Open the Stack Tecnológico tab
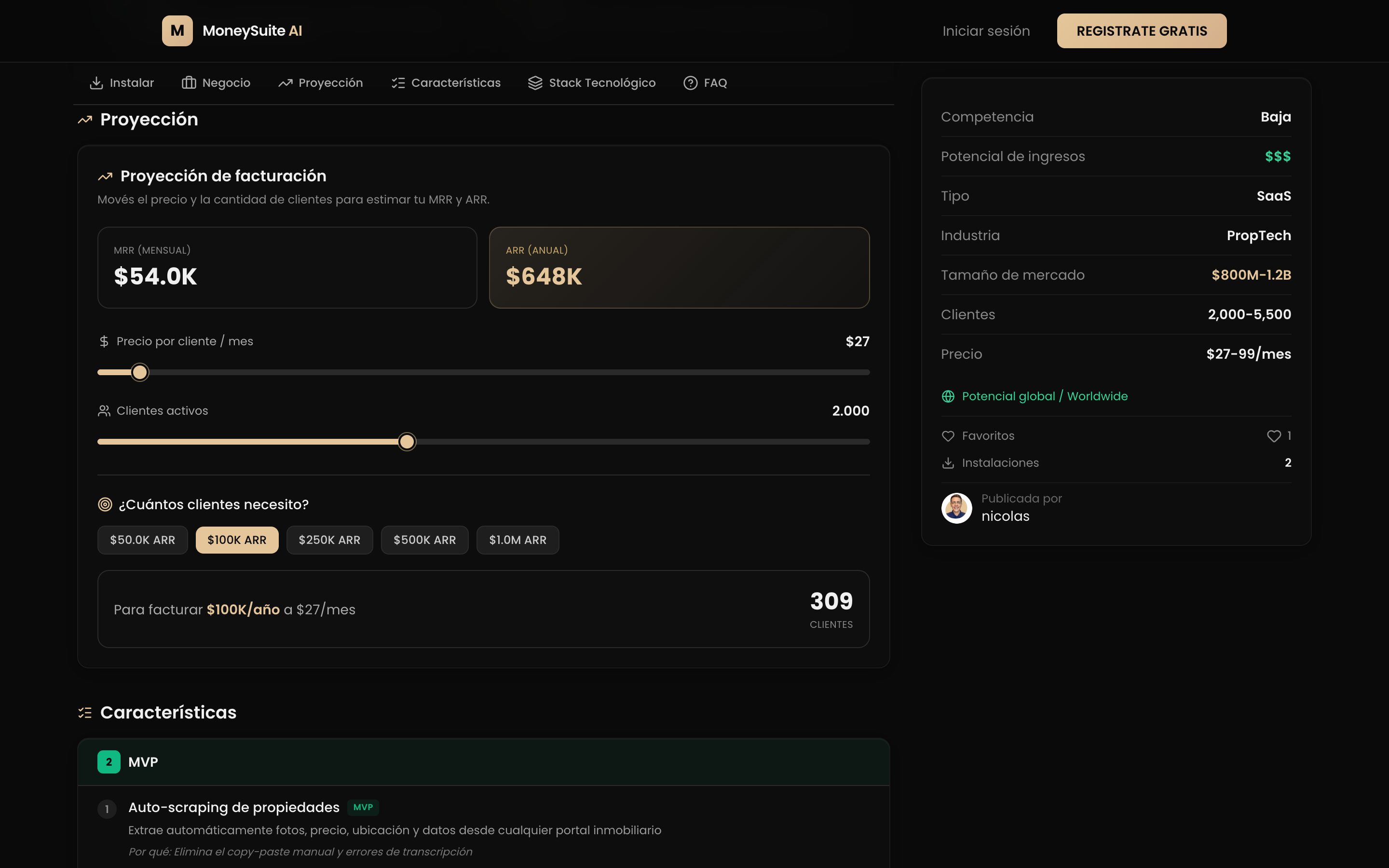 pyautogui.click(x=592, y=83)
